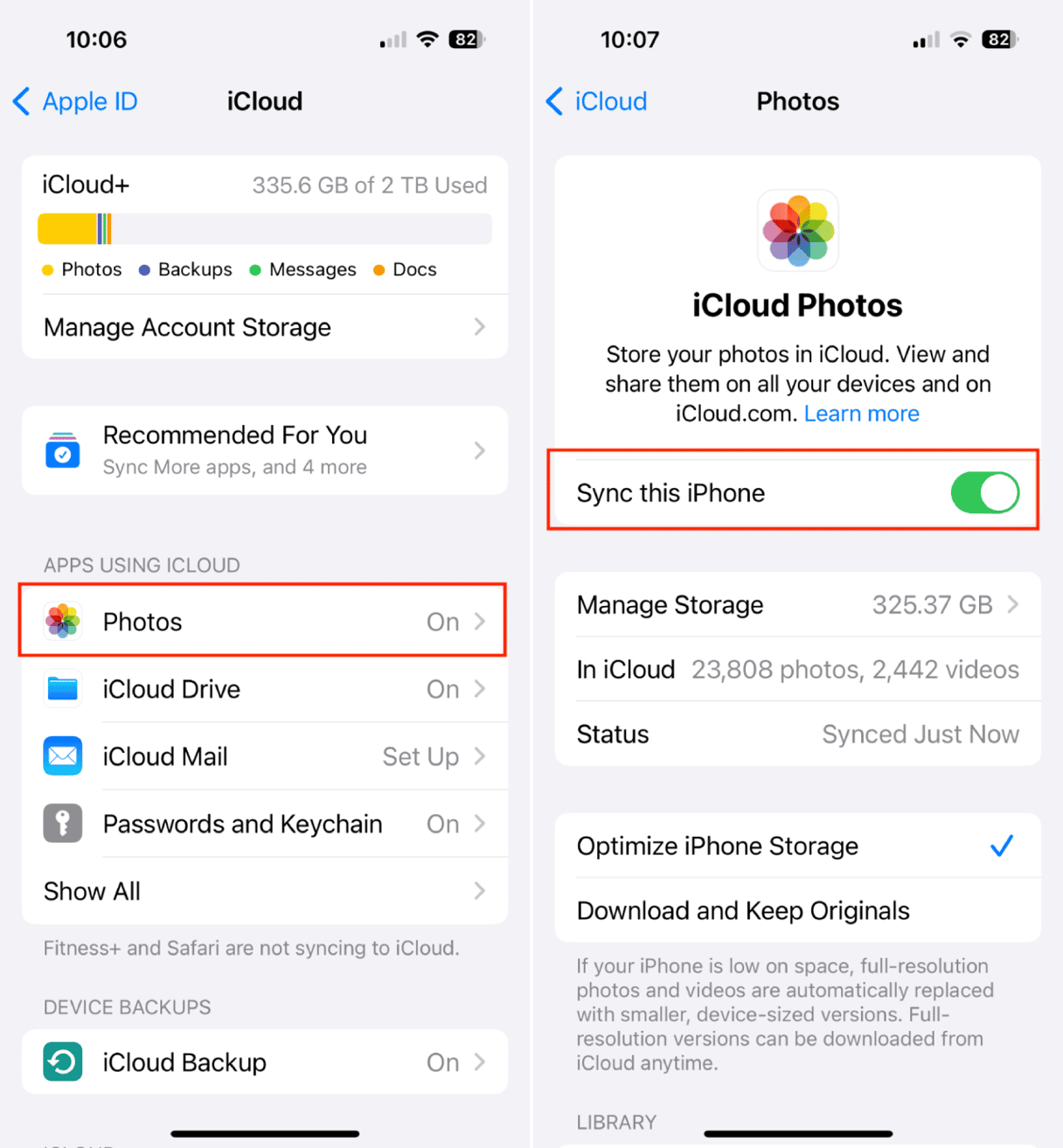Go back to iCloud settings
Screen dimensions: 1063x1148
tap(596, 101)
